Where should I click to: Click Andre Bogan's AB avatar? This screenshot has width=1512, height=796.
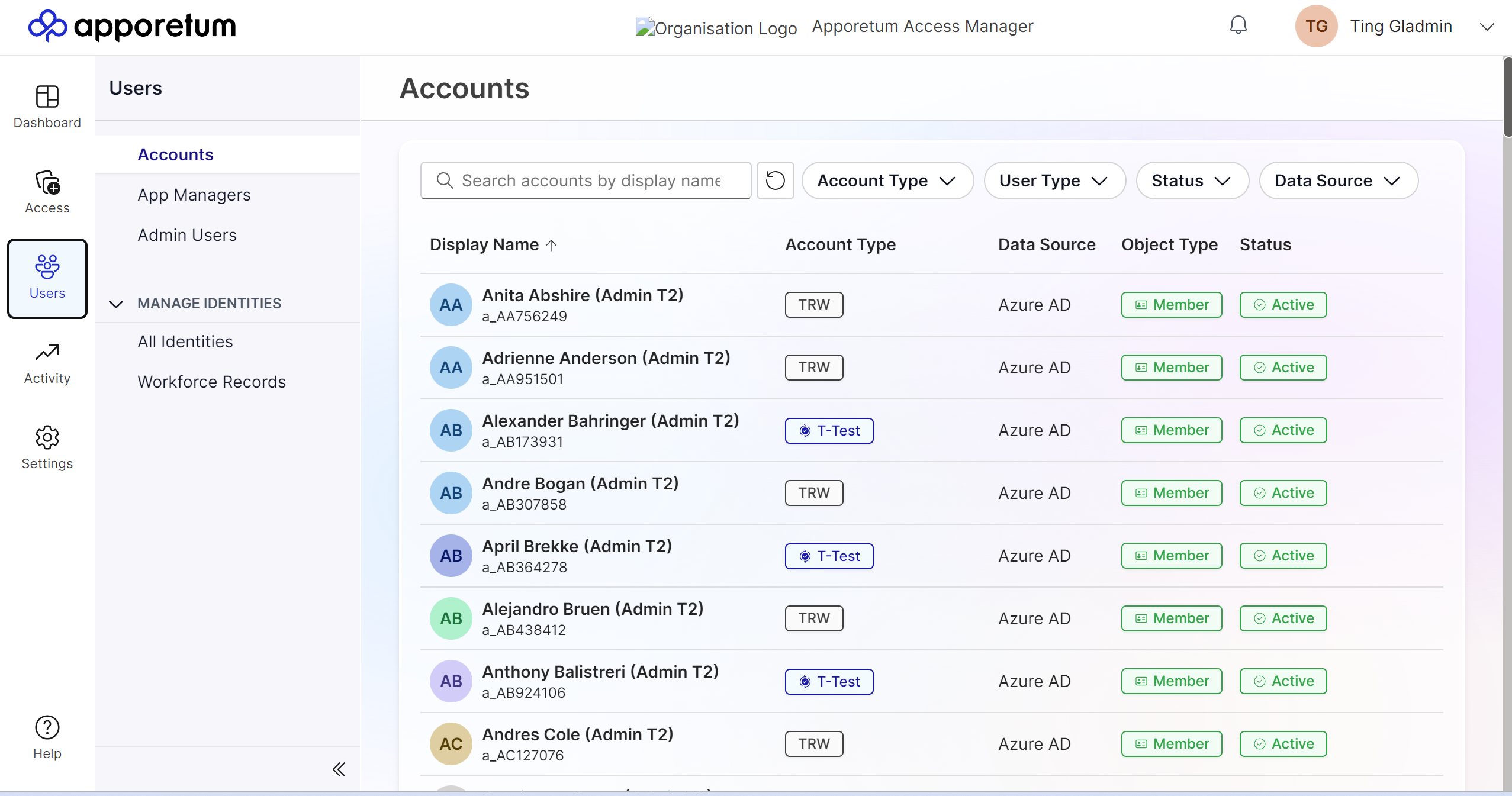[451, 493]
